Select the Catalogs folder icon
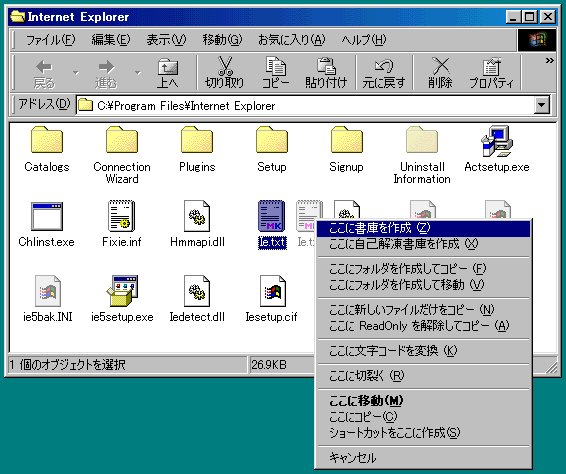566x474 pixels. pyautogui.click(x=47, y=139)
